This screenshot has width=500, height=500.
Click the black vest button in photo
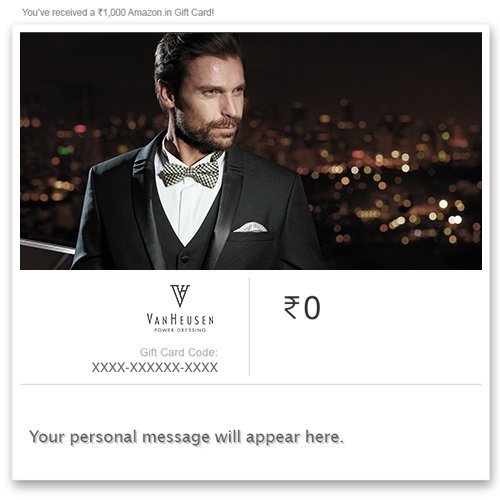(183, 257)
